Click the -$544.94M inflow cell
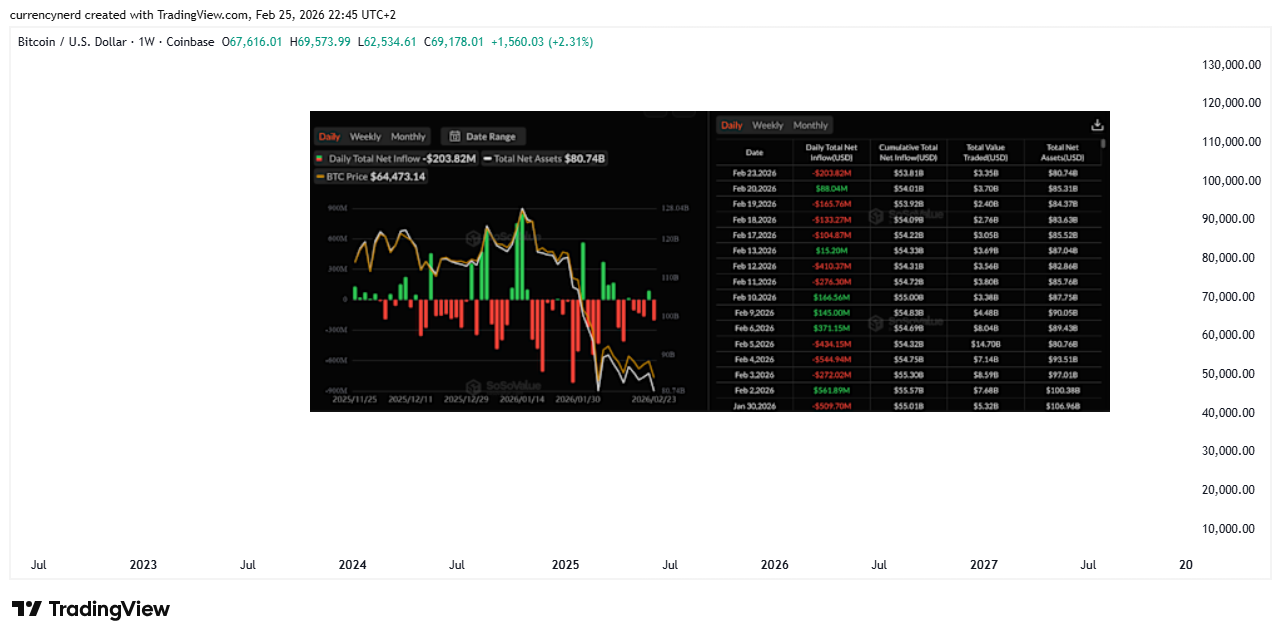The width and height of the screenshot is (1281, 639). [x=831, y=359]
